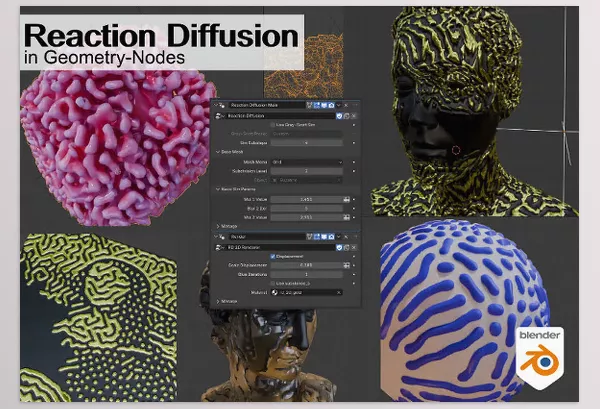Collapse the Reaction Diffusion Main modifier panel
This screenshot has height=409, width=600.
click(x=215, y=105)
